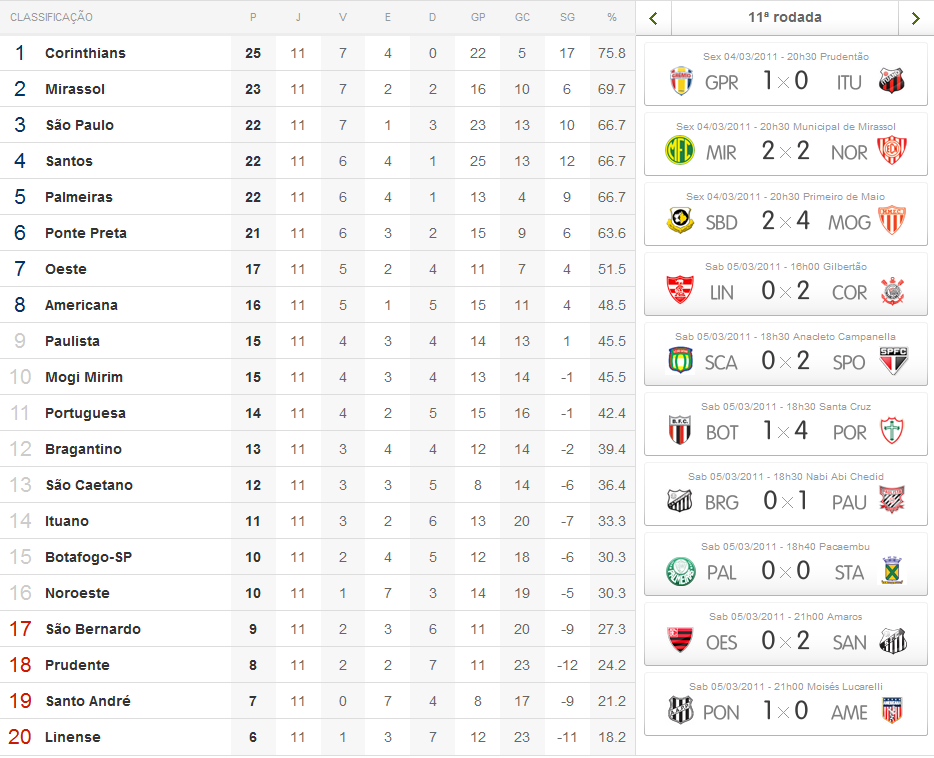Click the Santos crest in OES vs SAN match
The image size is (934, 758).
tap(891, 641)
